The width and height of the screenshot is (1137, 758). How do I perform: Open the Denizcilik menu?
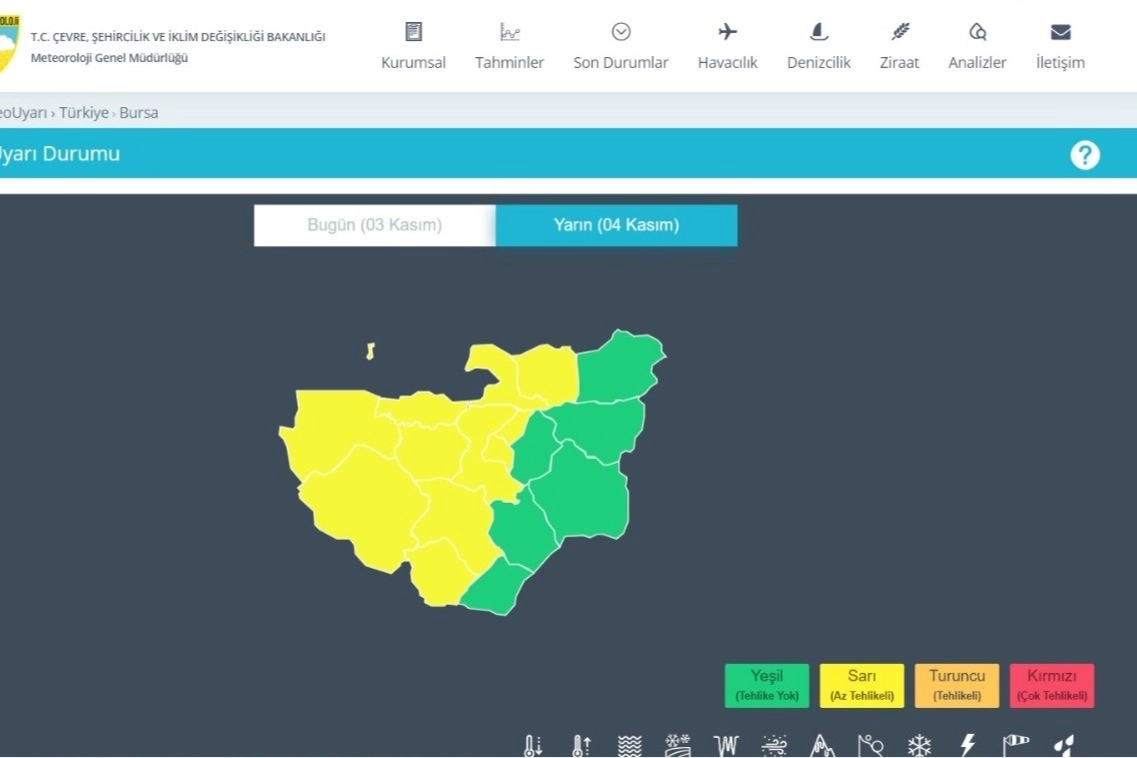(x=818, y=47)
